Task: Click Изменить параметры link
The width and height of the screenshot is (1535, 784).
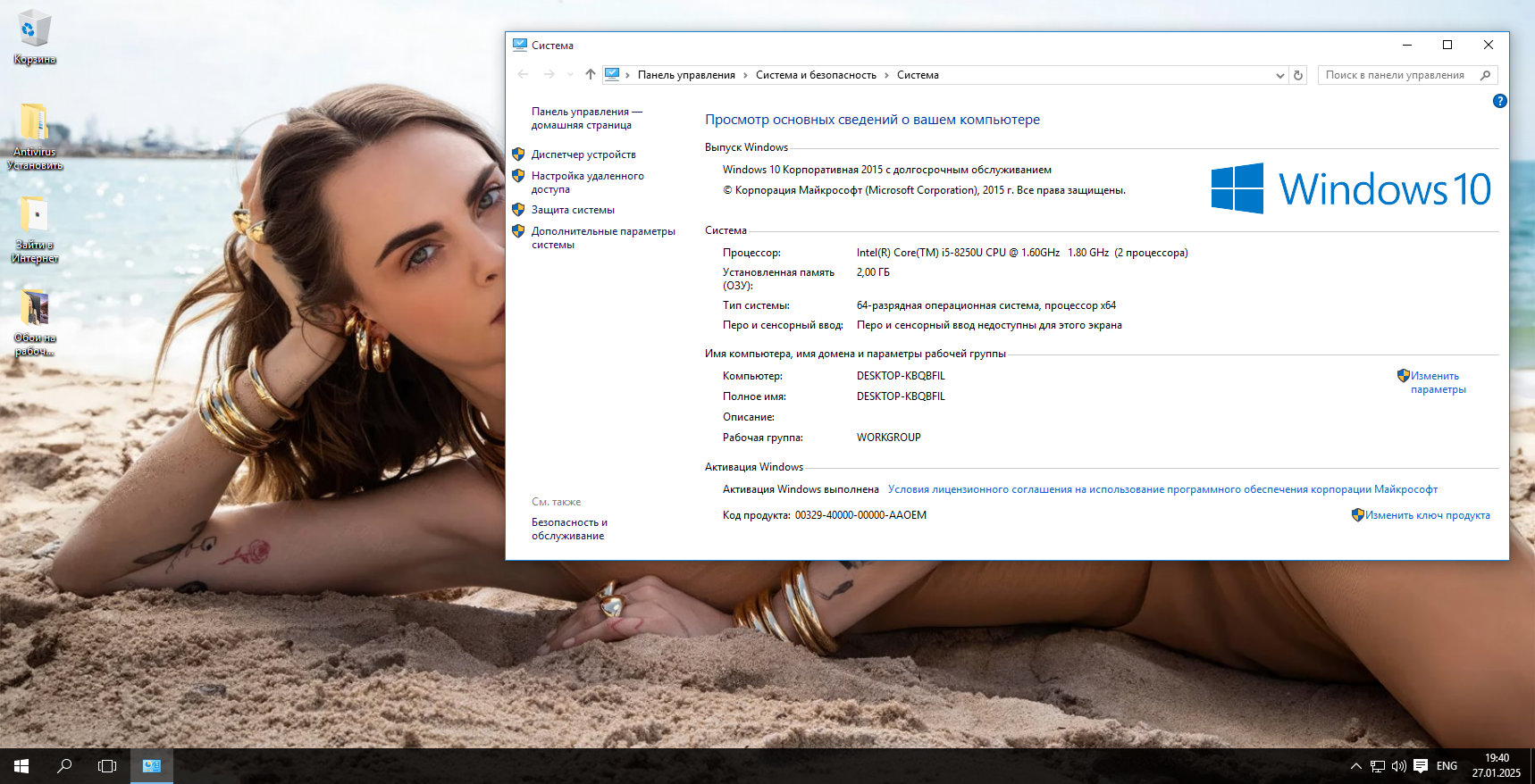Action: point(1438,382)
